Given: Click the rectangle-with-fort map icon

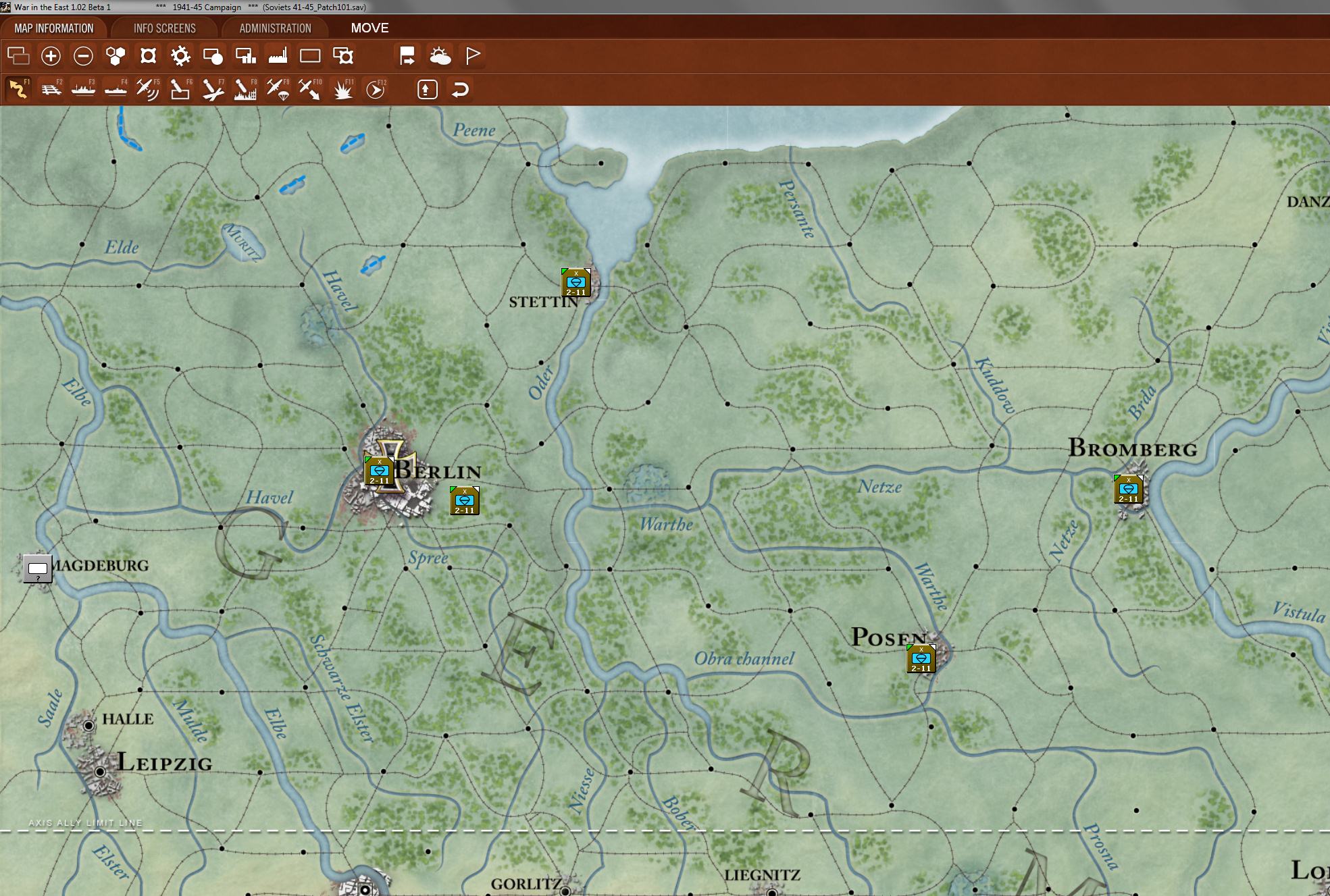Looking at the screenshot, I should [343, 55].
